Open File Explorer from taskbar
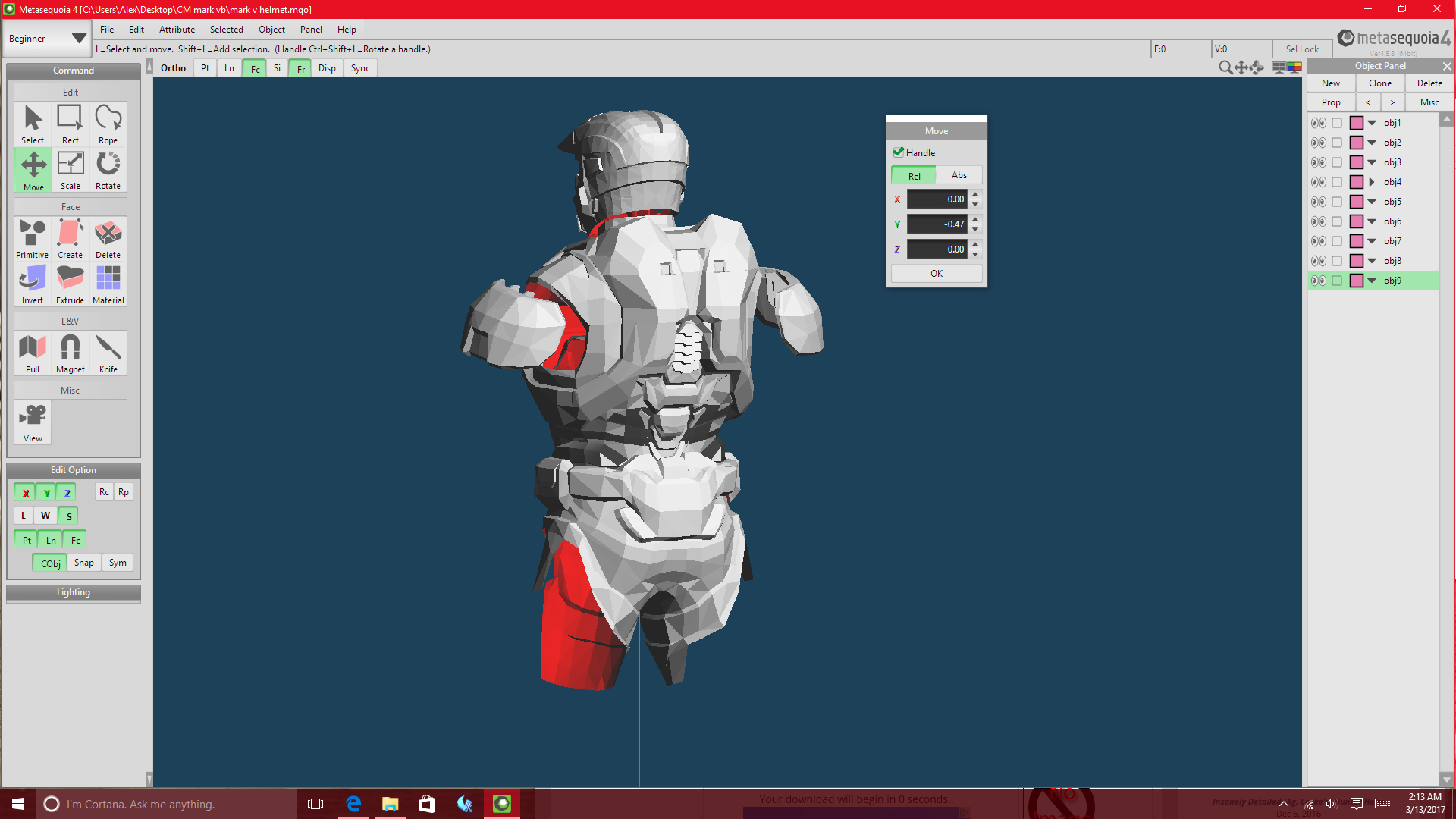This screenshot has width=1456, height=819. pyautogui.click(x=390, y=804)
